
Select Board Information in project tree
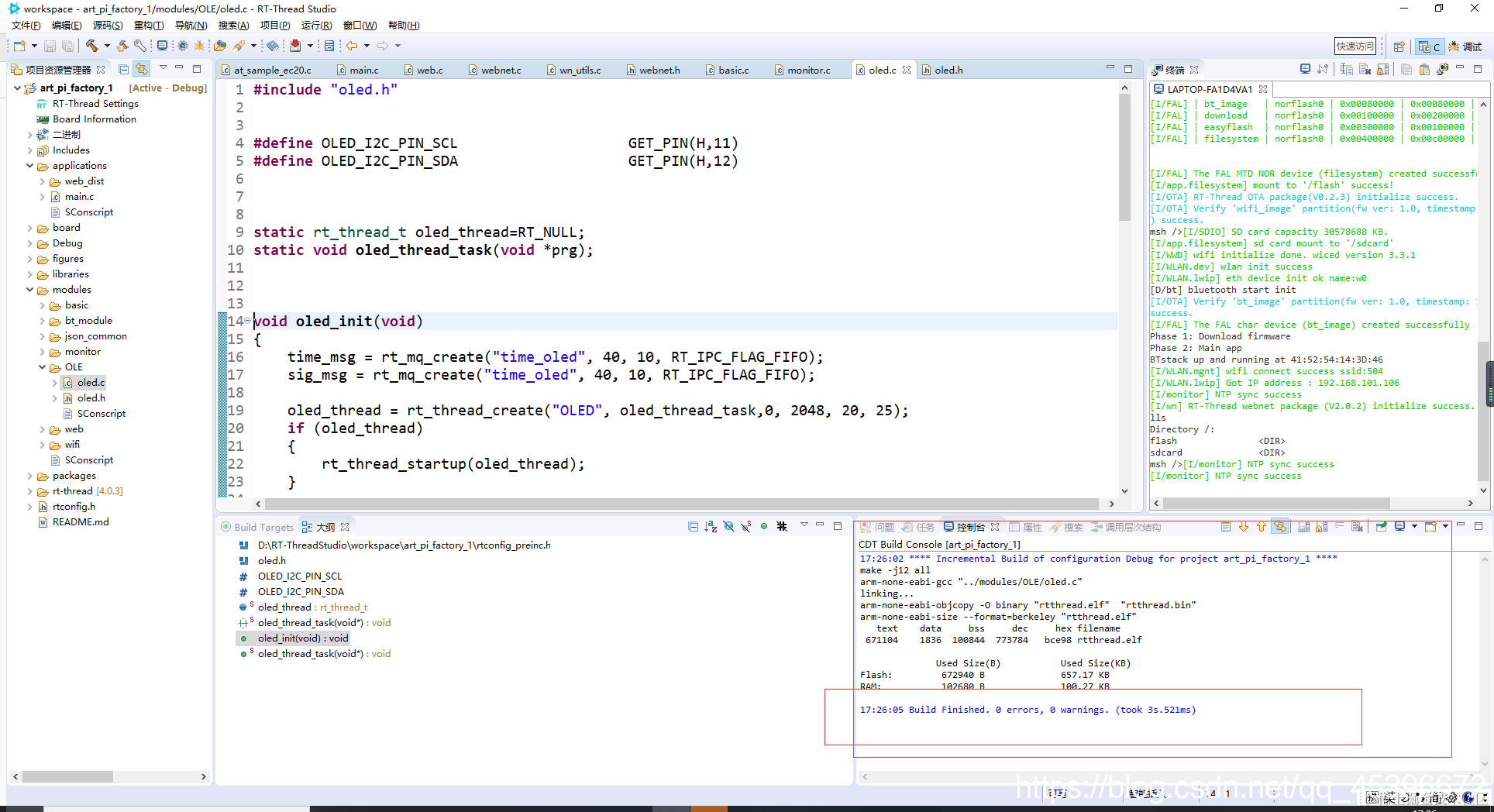click(95, 119)
